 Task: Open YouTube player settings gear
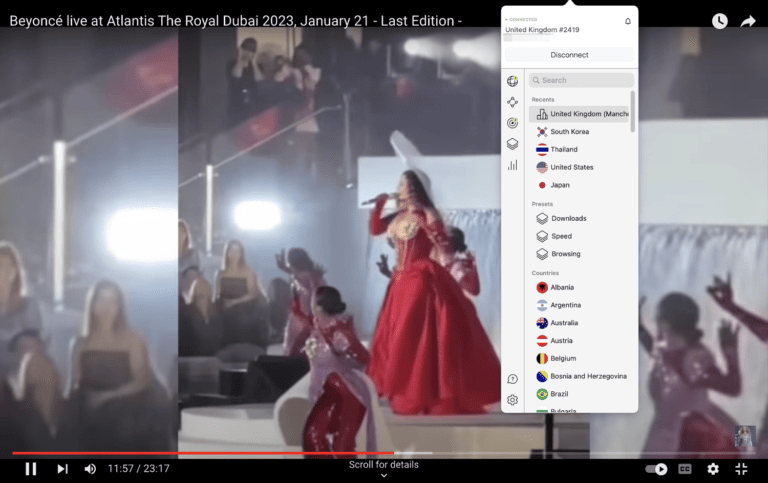[713, 469]
